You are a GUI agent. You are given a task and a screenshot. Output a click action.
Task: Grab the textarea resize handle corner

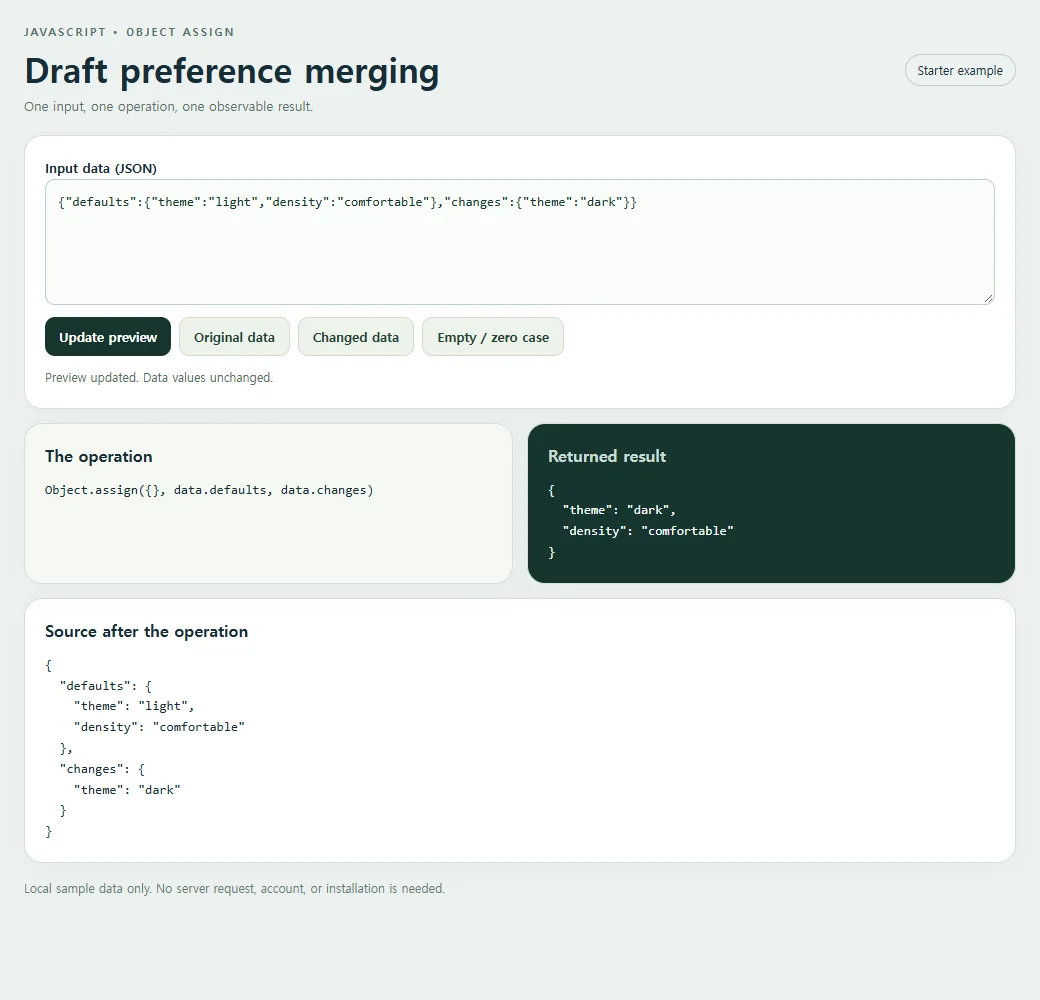click(988, 299)
